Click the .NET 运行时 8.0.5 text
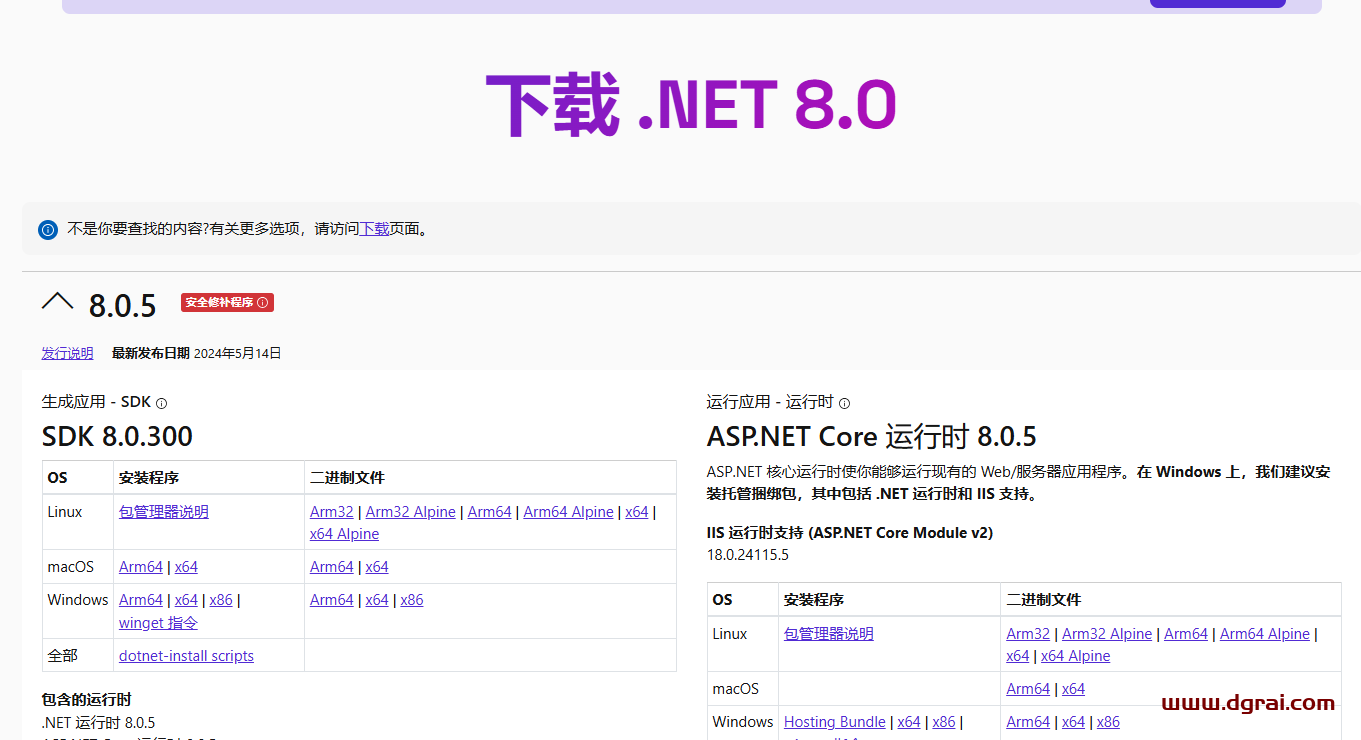The width and height of the screenshot is (1361, 740). point(98,722)
